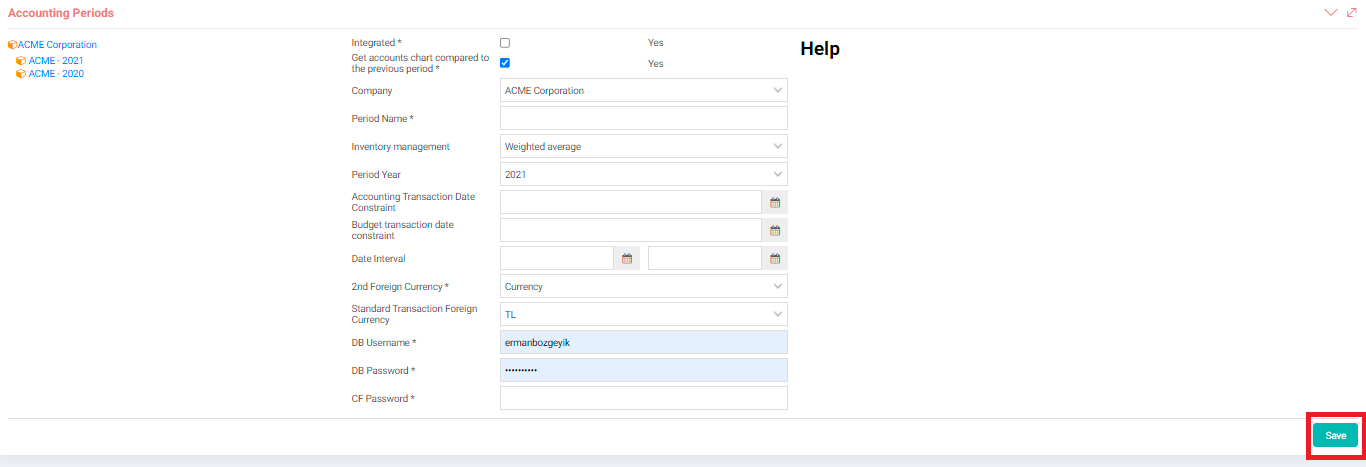This screenshot has width=1366, height=467.
Task: Open the Period Year dropdown
Action: click(644, 174)
